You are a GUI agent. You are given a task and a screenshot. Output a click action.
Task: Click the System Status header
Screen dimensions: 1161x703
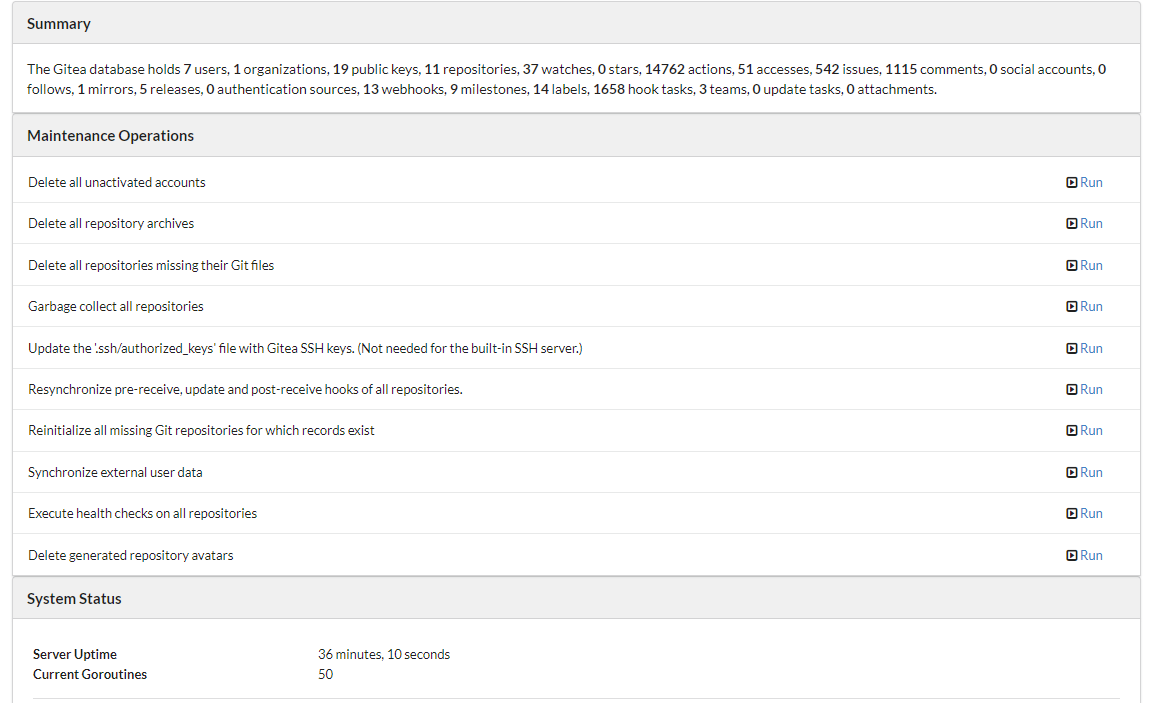576,599
